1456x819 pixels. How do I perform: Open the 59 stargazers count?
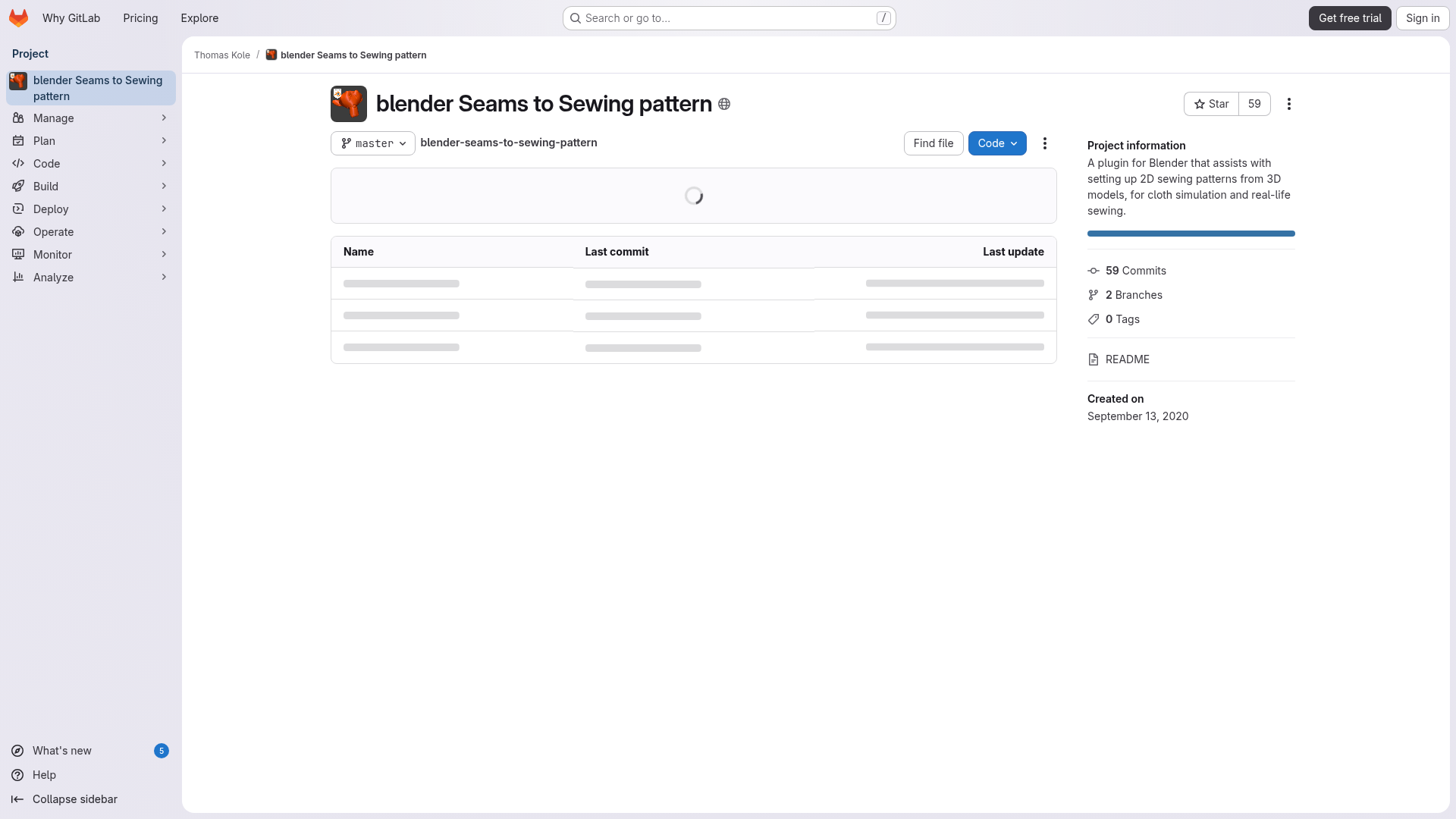(1254, 104)
